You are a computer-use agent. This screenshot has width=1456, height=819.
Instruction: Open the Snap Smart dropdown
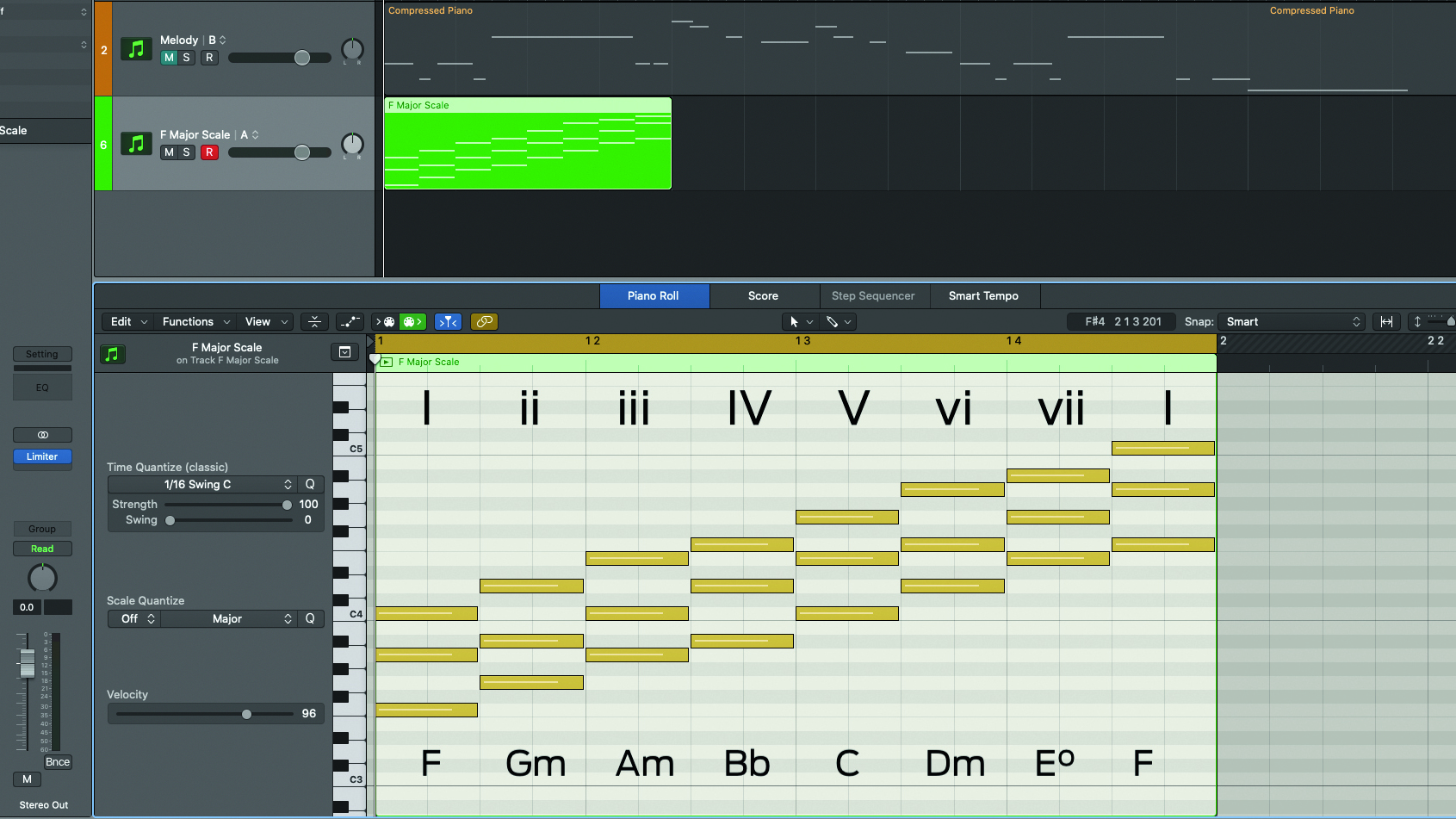tap(1292, 321)
